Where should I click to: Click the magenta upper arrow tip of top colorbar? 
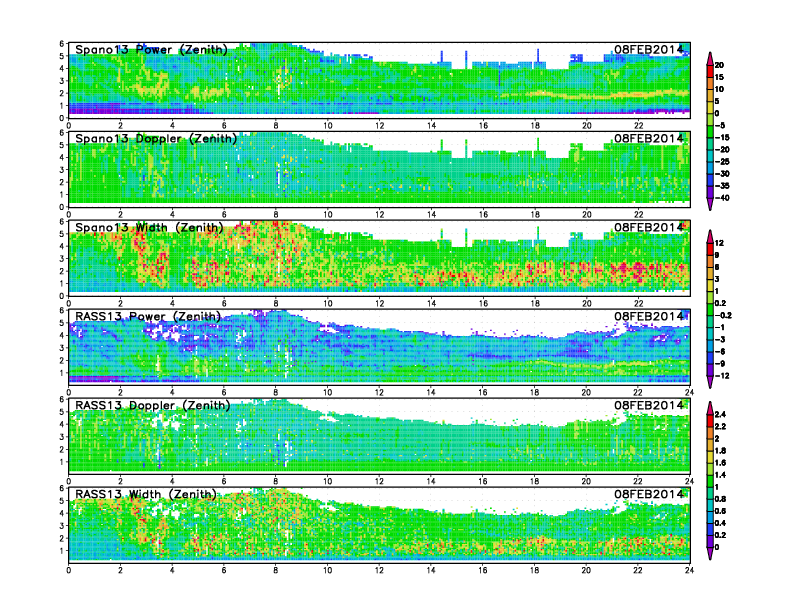tap(710, 58)
